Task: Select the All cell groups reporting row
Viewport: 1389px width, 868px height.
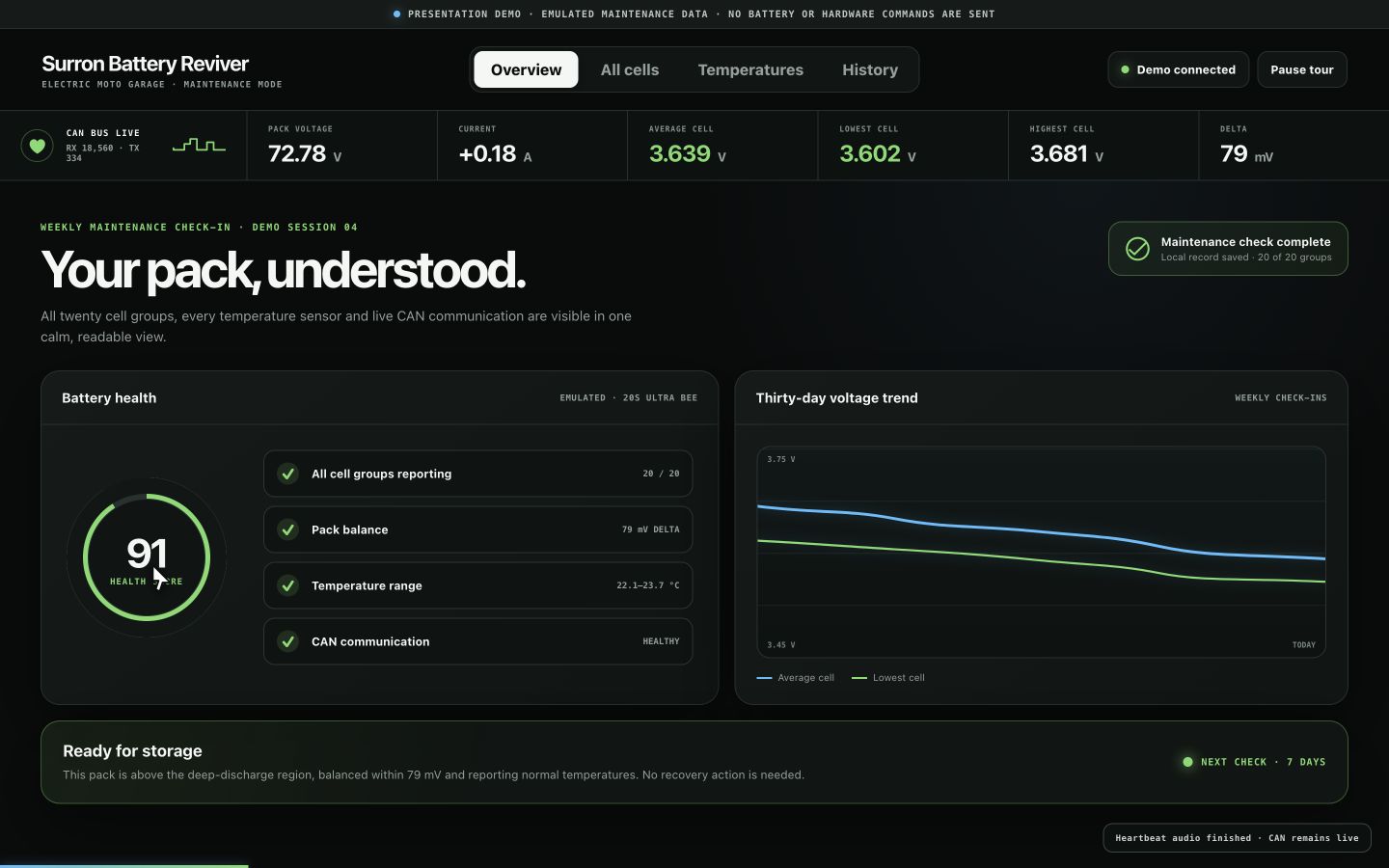Action: pyautogui.click(x=477, y=474)
